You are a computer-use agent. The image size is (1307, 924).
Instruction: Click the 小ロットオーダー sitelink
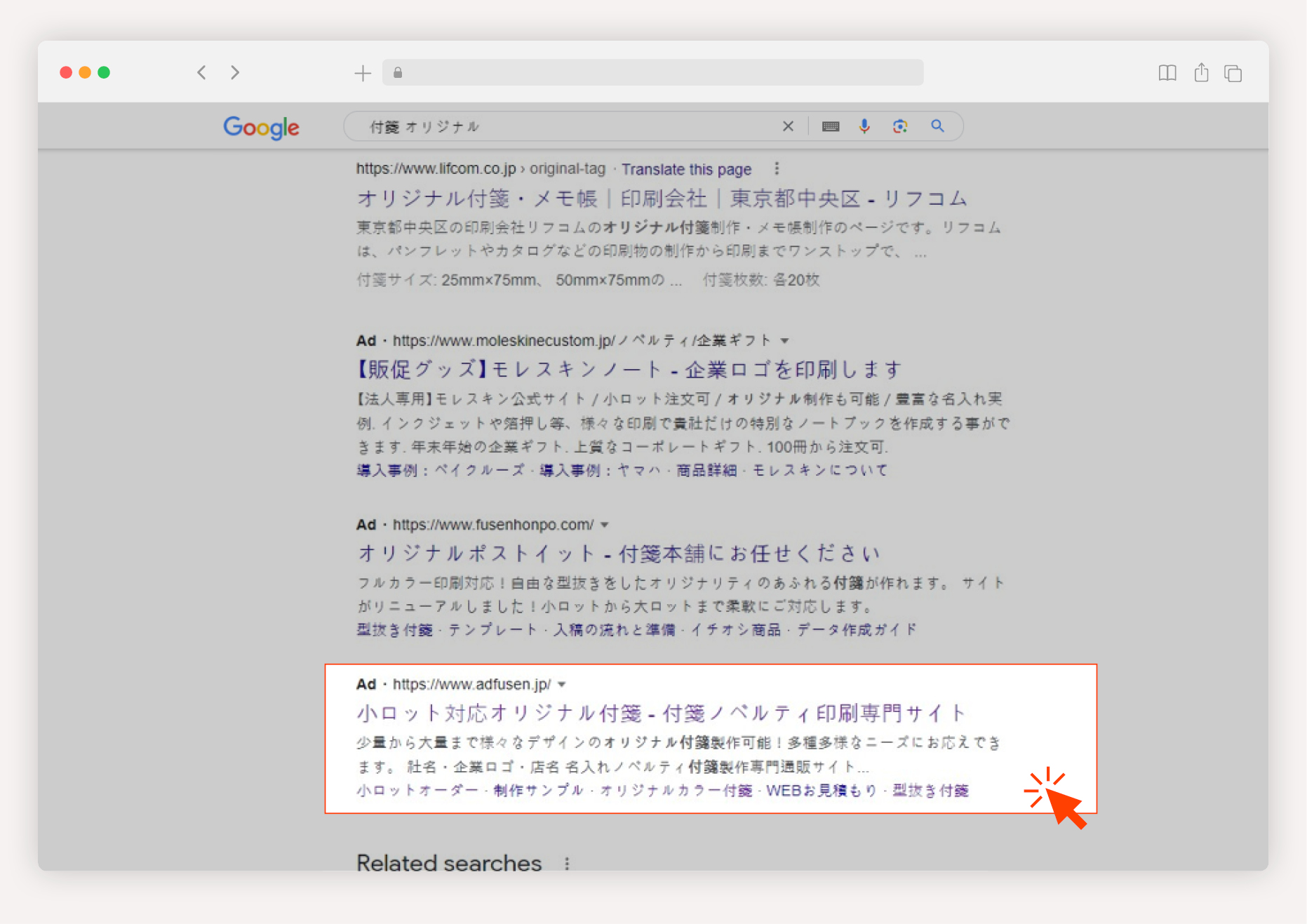pyautogui.click(x=417, y=791)
